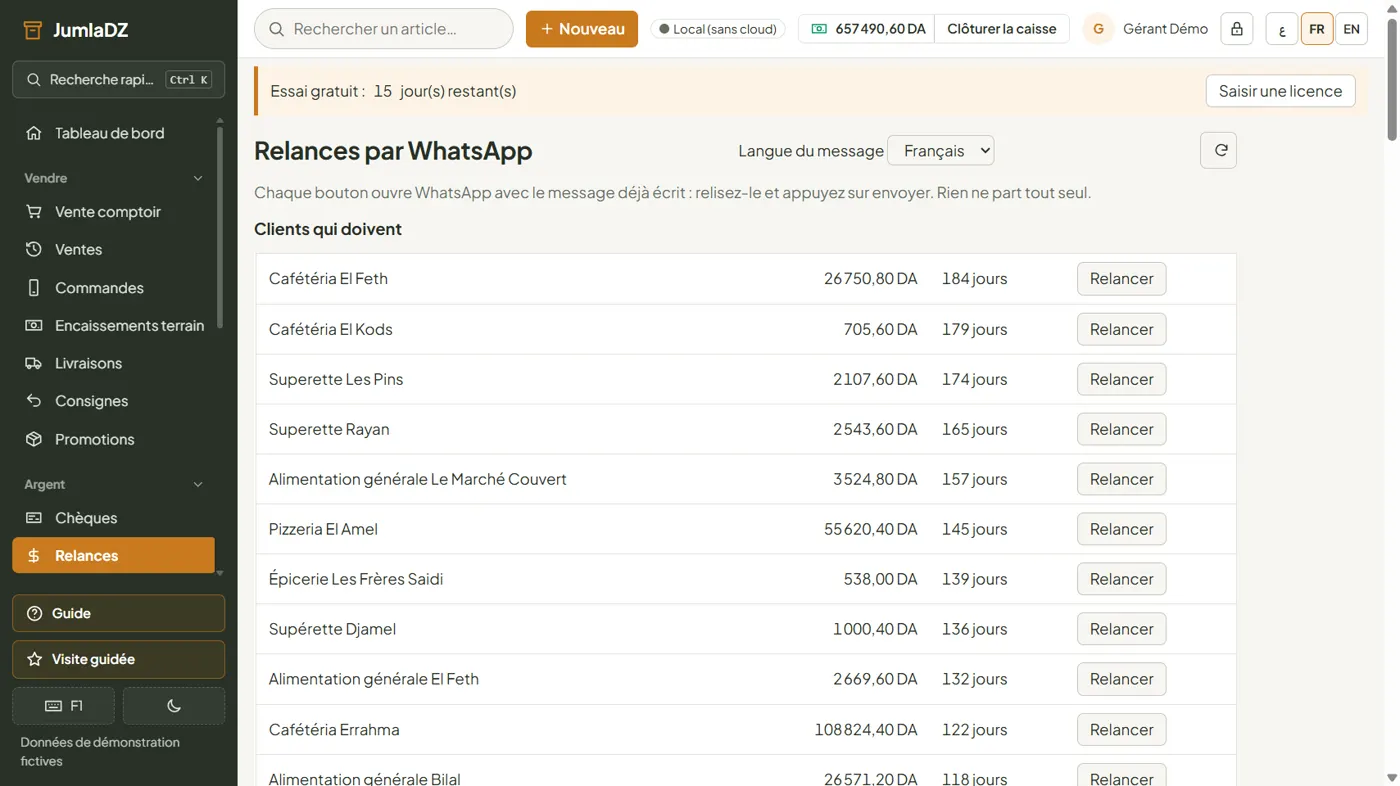
Task: Open Chèques in the sidebar
Action: pos(113,518)
